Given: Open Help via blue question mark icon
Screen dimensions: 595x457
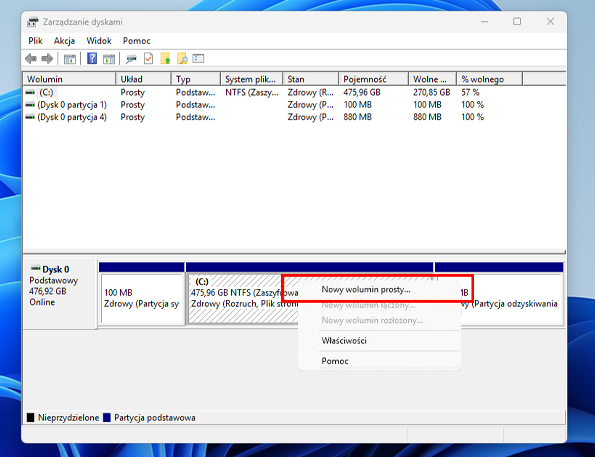Looking at the screenshot, I should coord(92,58).
